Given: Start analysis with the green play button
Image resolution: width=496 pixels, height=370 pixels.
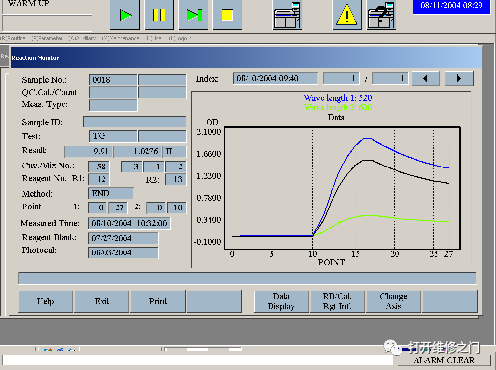Looking at the screenshot, I should click(x=125, y=15).
